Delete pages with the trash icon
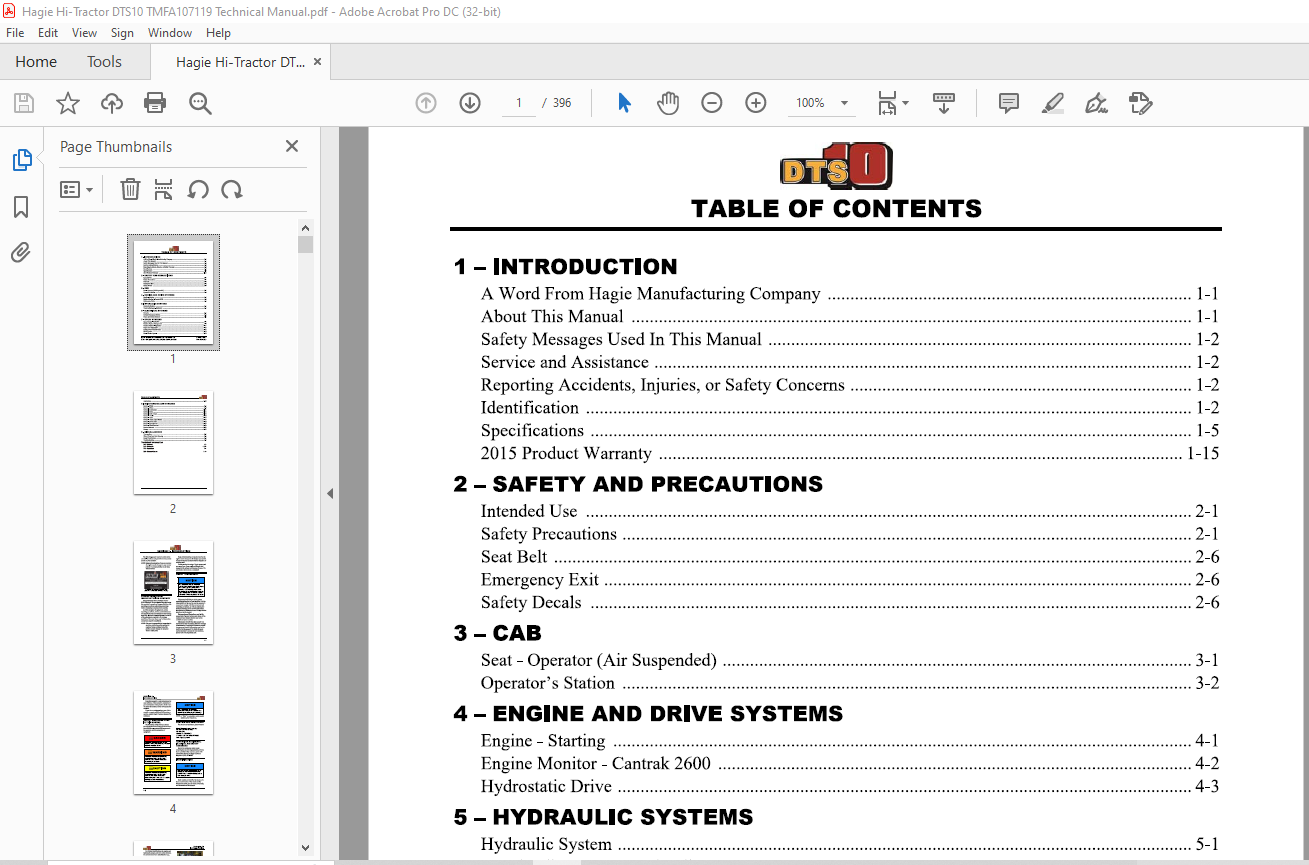Viewport: 1309px width, 865px height. pos(130,189)
